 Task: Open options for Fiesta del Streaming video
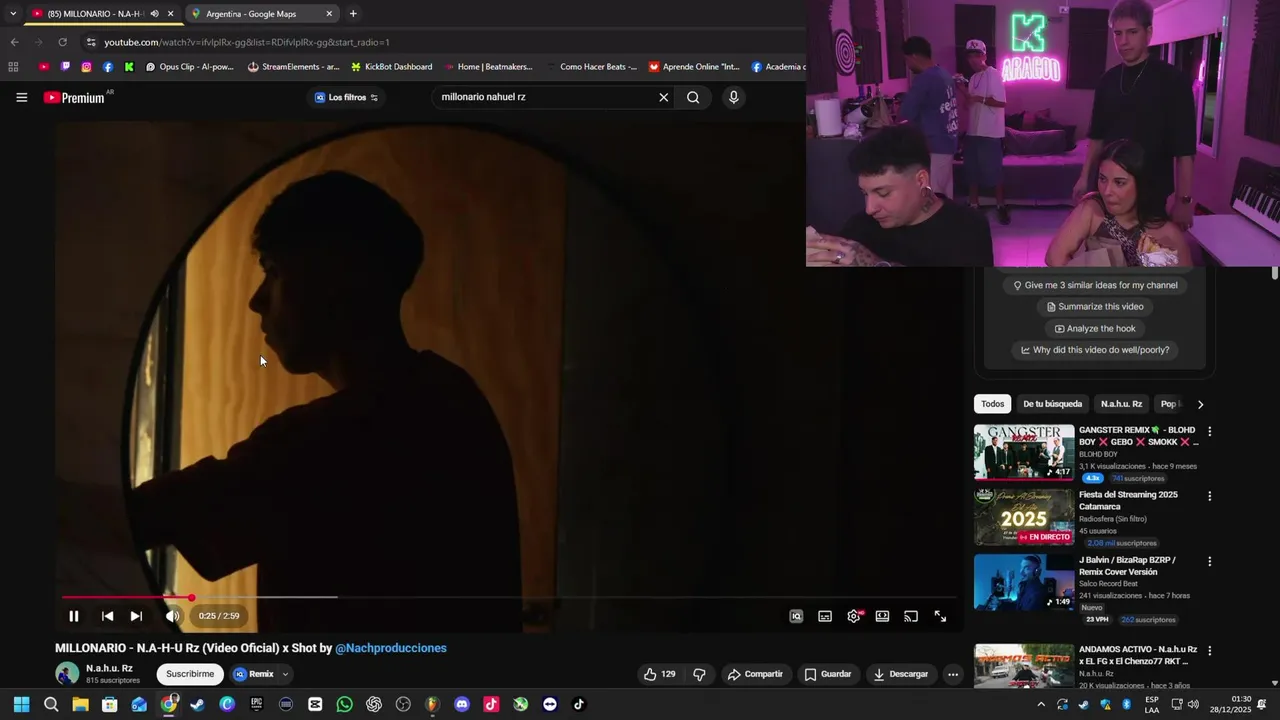(1209, 496)
